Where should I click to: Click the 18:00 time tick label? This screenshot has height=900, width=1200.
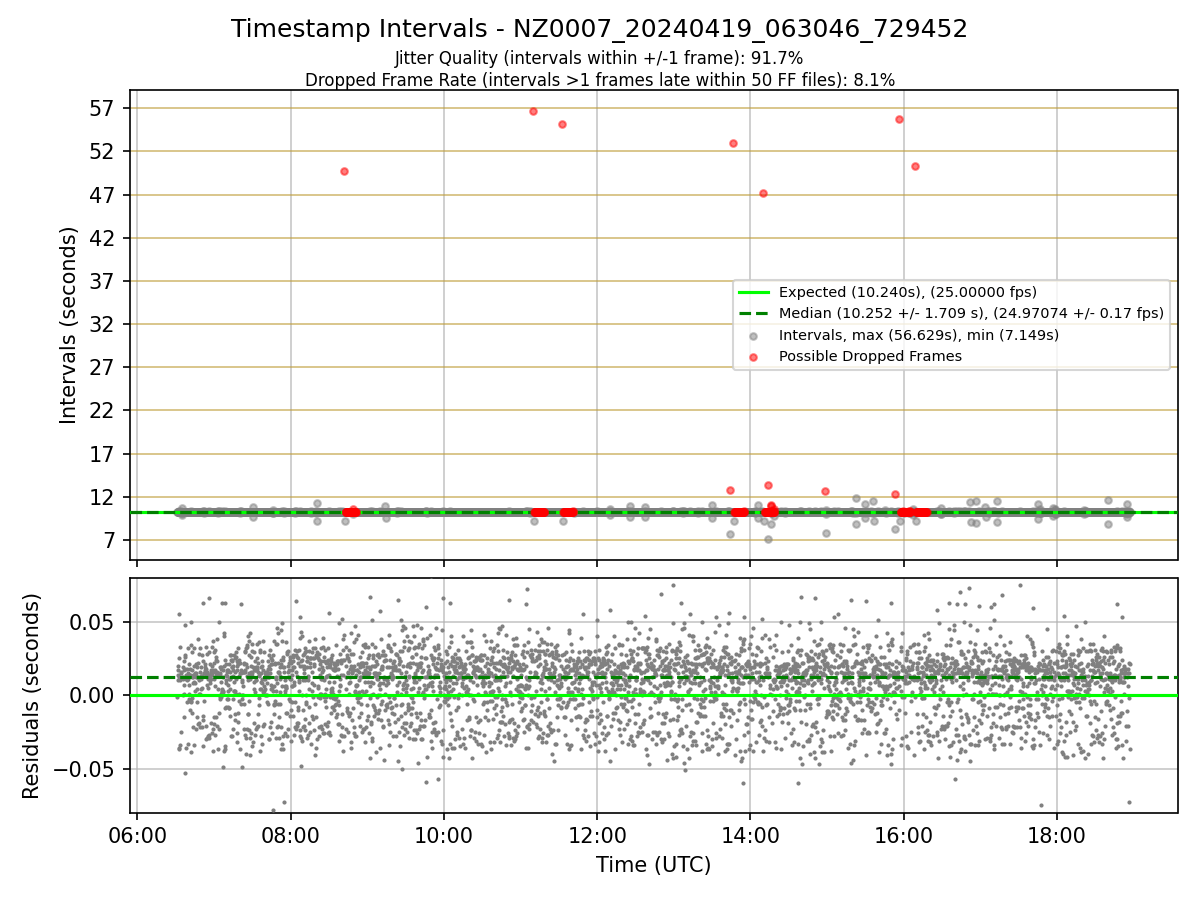1057,835
